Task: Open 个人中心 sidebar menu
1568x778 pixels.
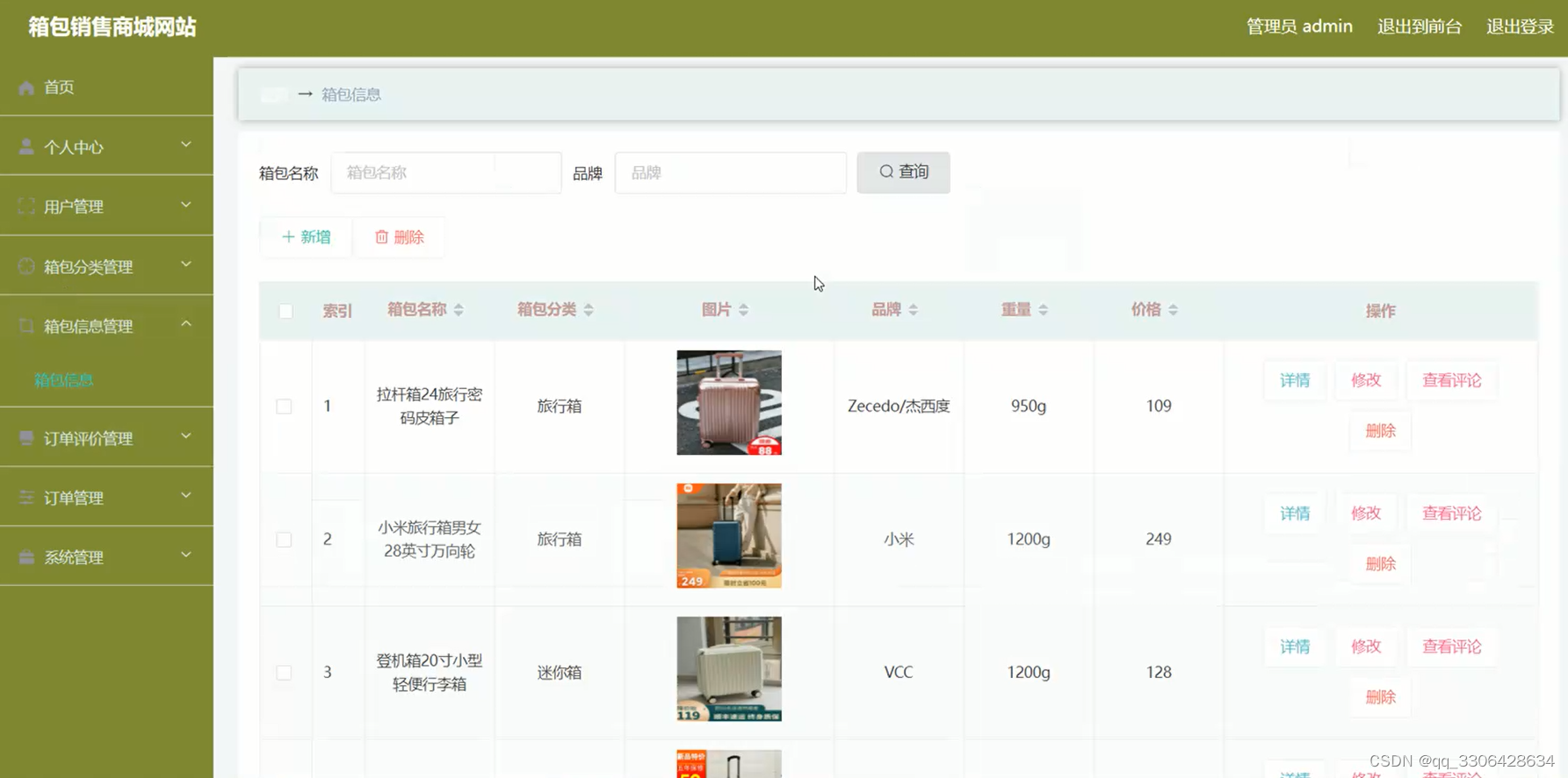Action: coord(106,147)
